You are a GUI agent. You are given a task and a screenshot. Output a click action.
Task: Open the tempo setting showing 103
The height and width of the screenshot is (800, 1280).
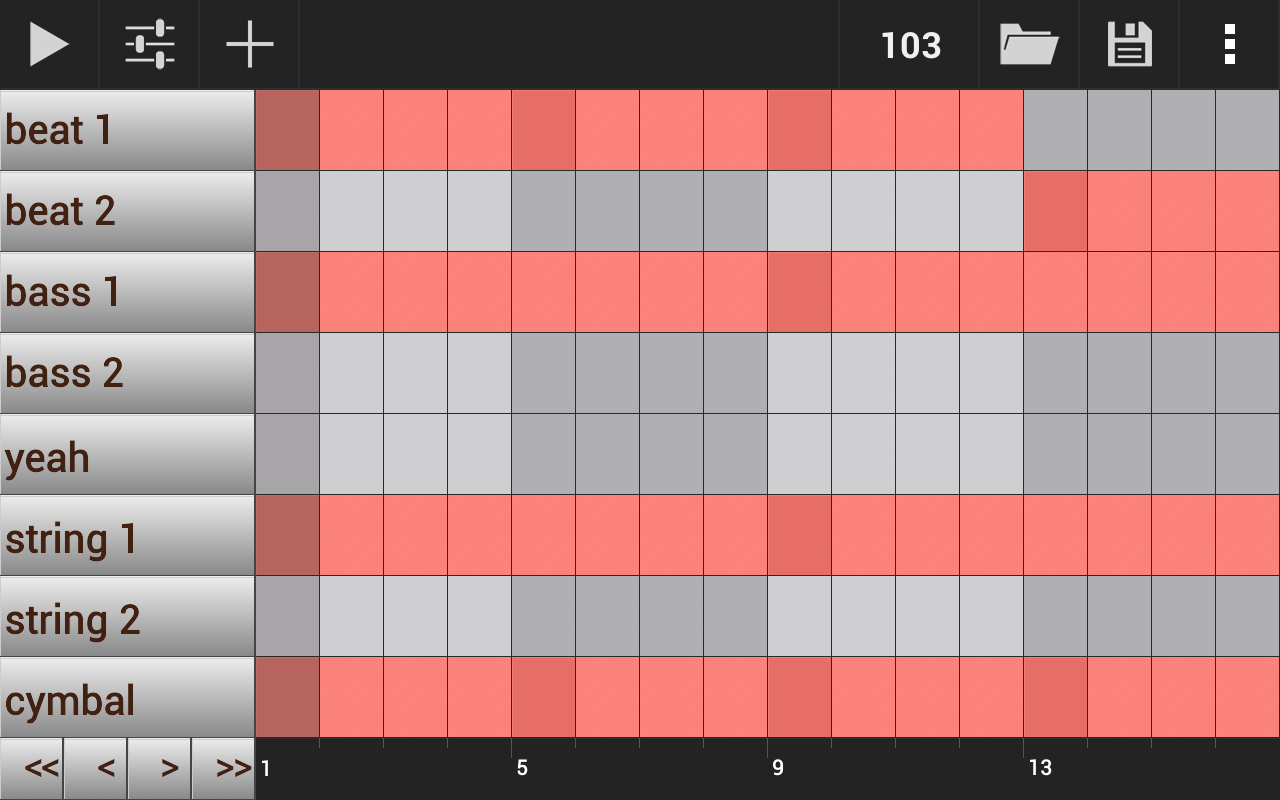(x=909, y=44)
